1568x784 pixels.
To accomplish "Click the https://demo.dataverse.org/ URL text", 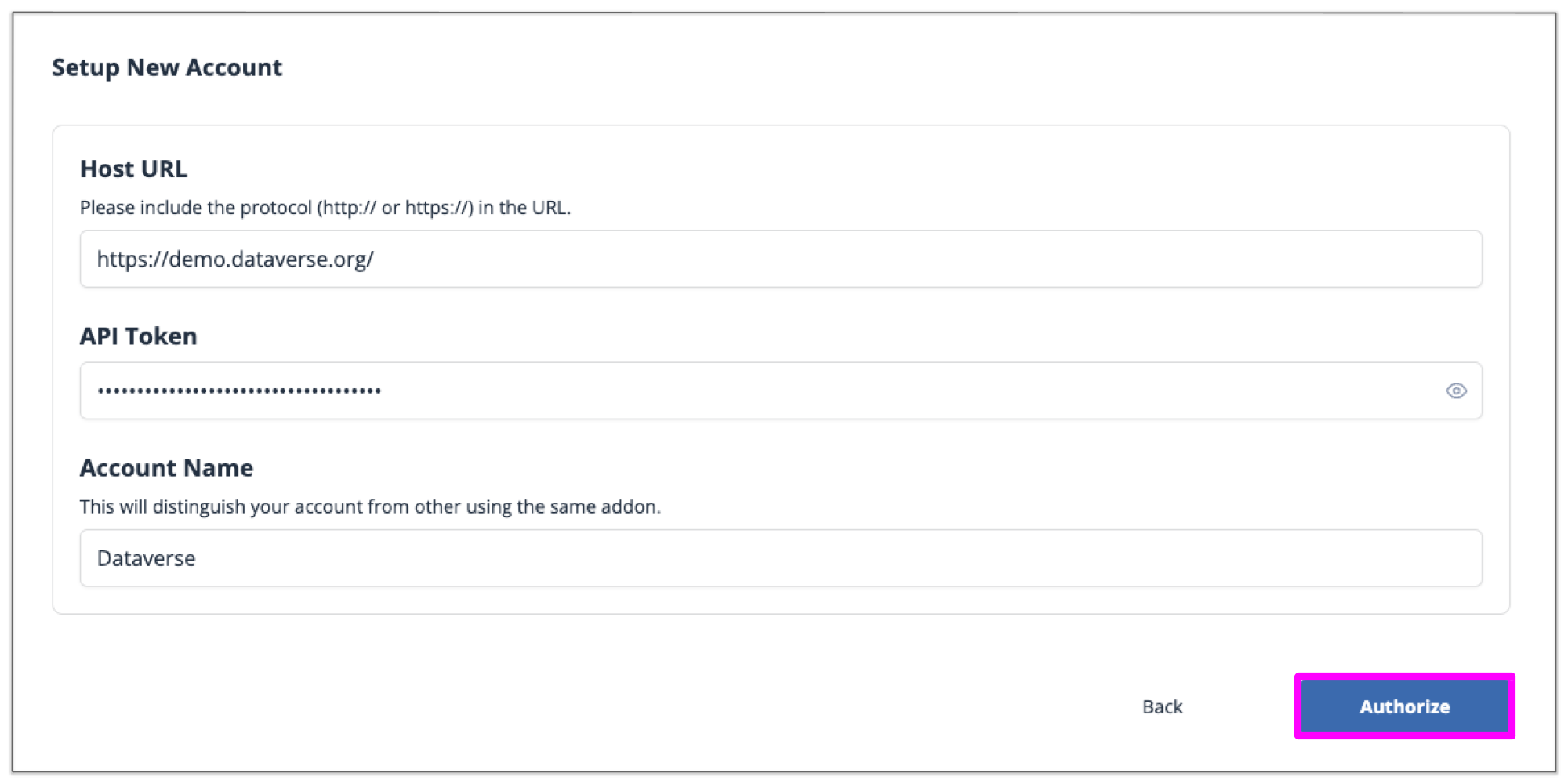I will [235, 260].
